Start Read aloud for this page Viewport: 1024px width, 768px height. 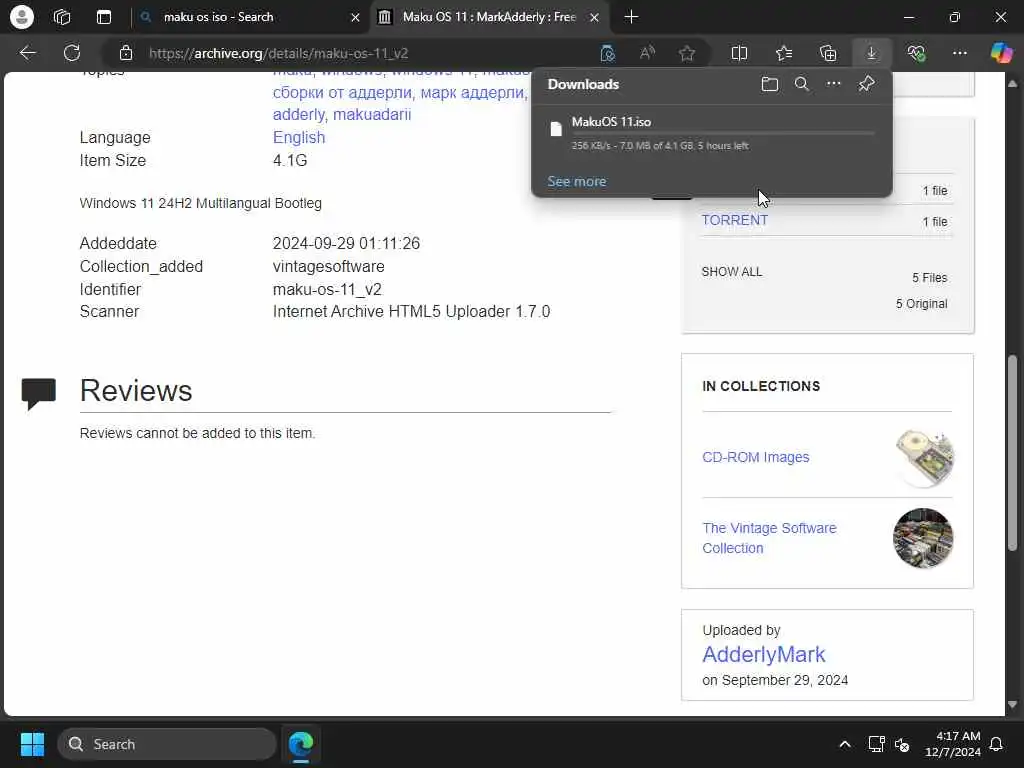647,54
